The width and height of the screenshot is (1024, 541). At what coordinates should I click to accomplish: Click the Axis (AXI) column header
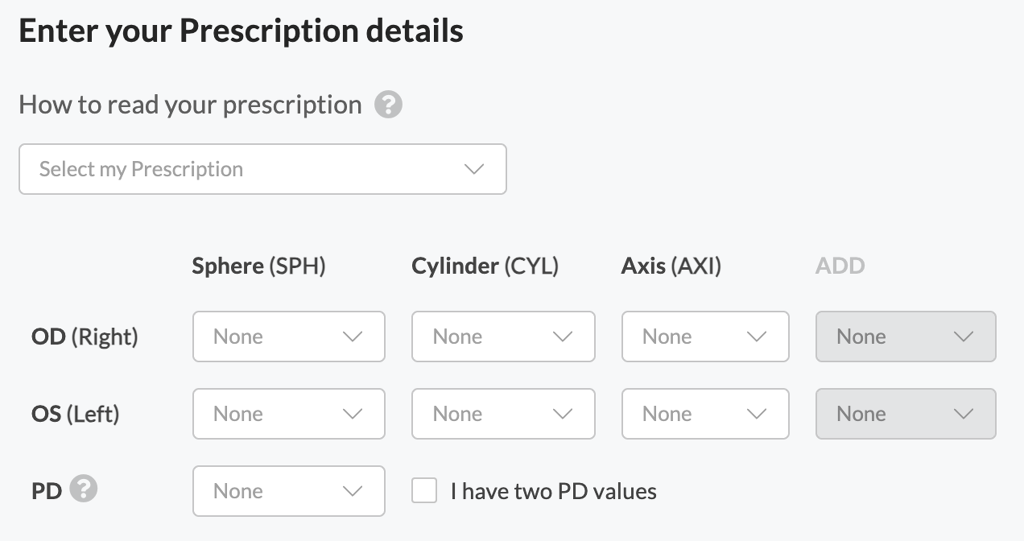point(671,266)
